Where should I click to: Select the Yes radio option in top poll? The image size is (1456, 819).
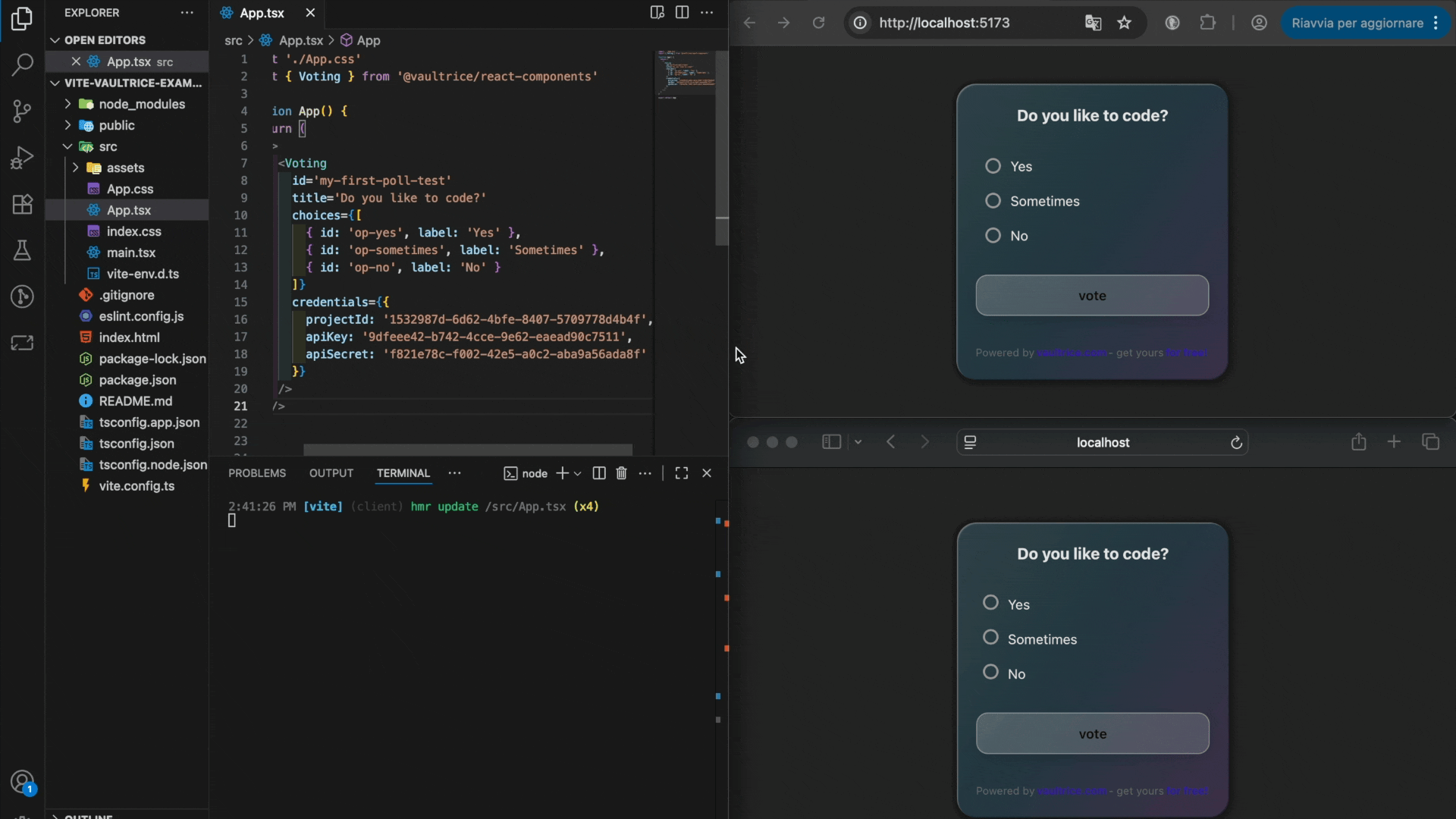pyautogui.click(x=993, y=166)
